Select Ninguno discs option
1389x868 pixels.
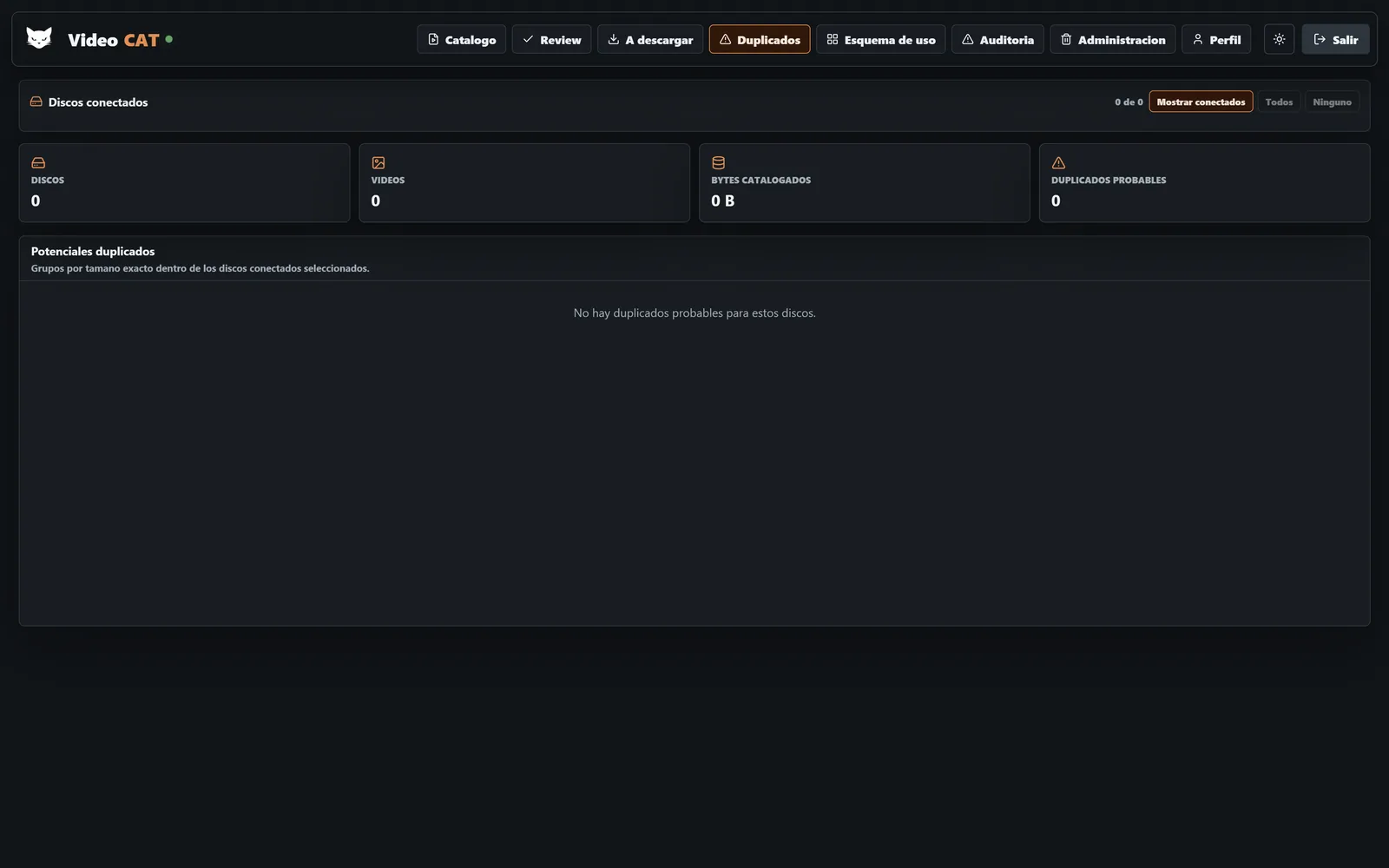coord(1332,102)
